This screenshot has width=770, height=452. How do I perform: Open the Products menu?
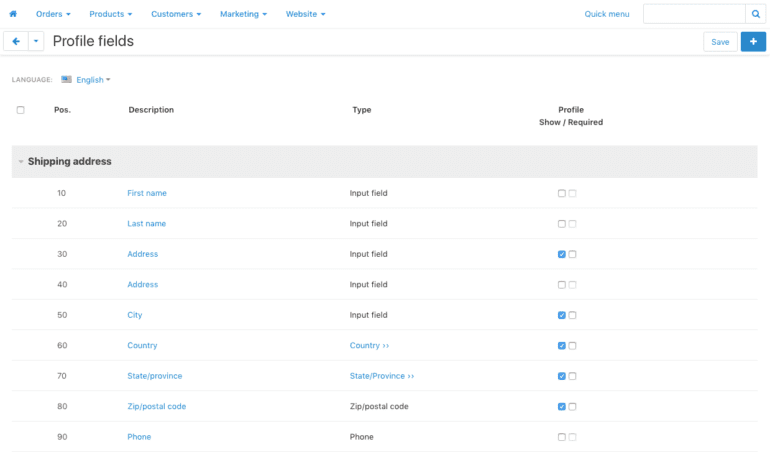pos(110,14)
